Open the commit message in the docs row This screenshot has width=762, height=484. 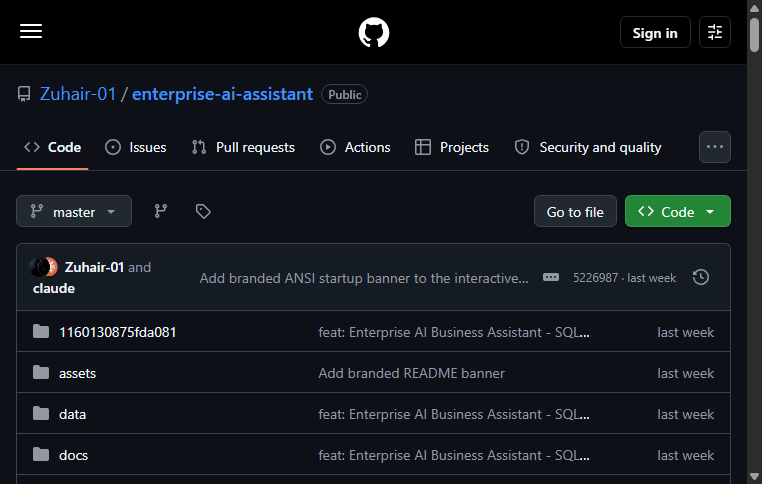454,455
